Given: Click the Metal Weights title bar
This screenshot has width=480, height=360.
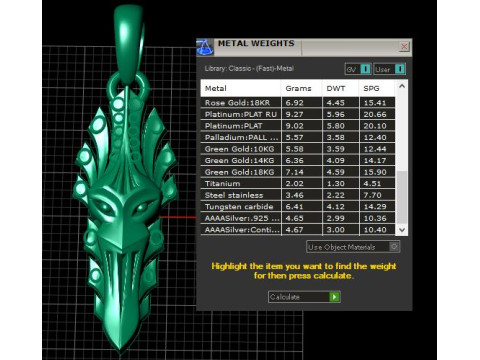Looking at the screenshot, I should coord(304,47).
